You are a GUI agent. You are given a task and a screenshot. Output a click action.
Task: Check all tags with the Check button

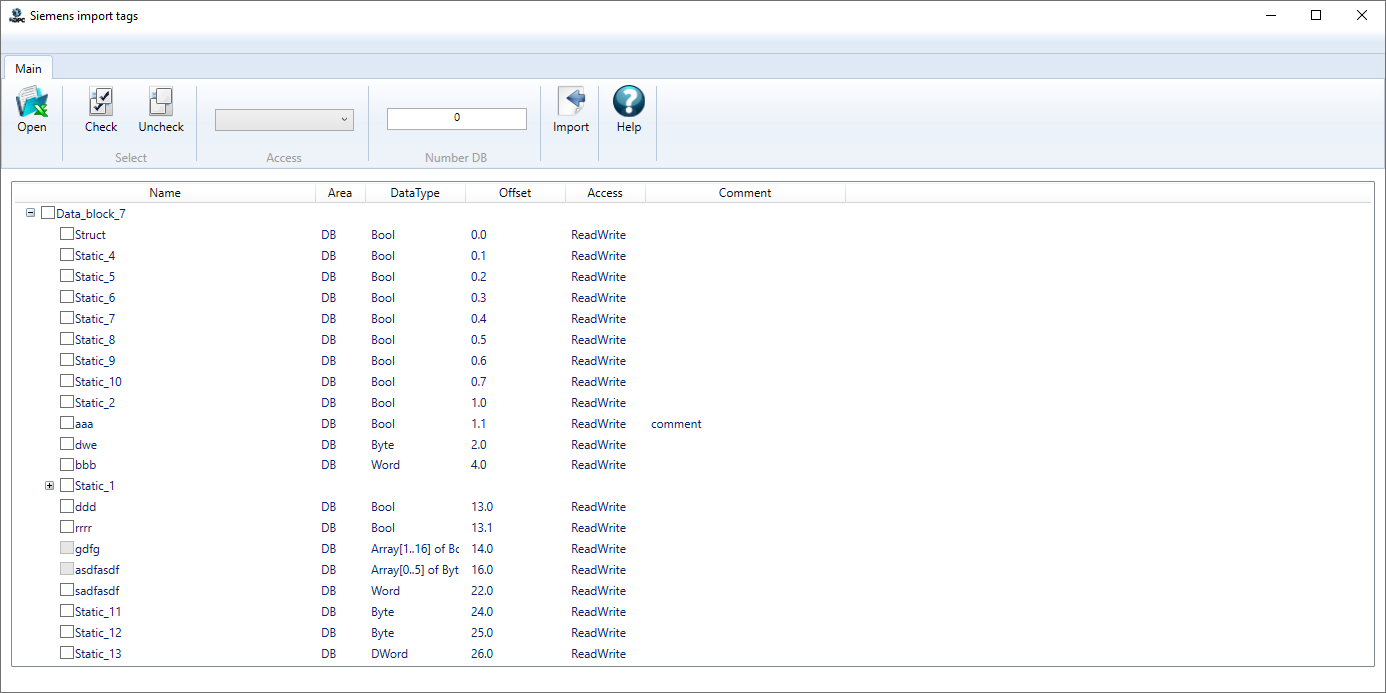[101, 110]
